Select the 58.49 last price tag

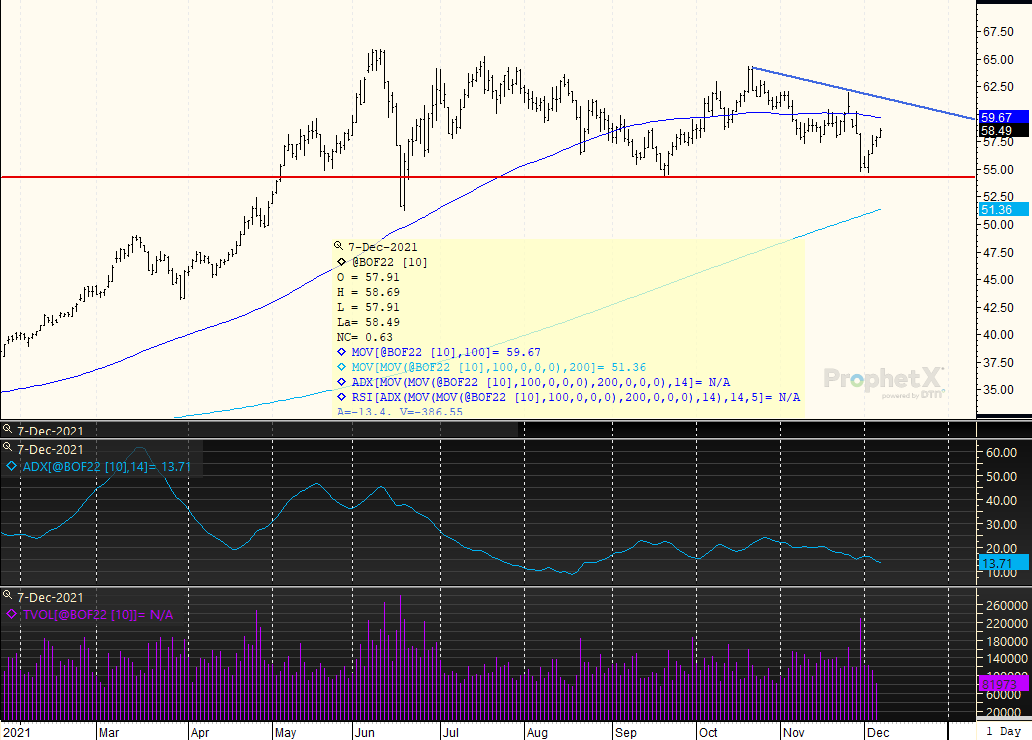point(997,131)
